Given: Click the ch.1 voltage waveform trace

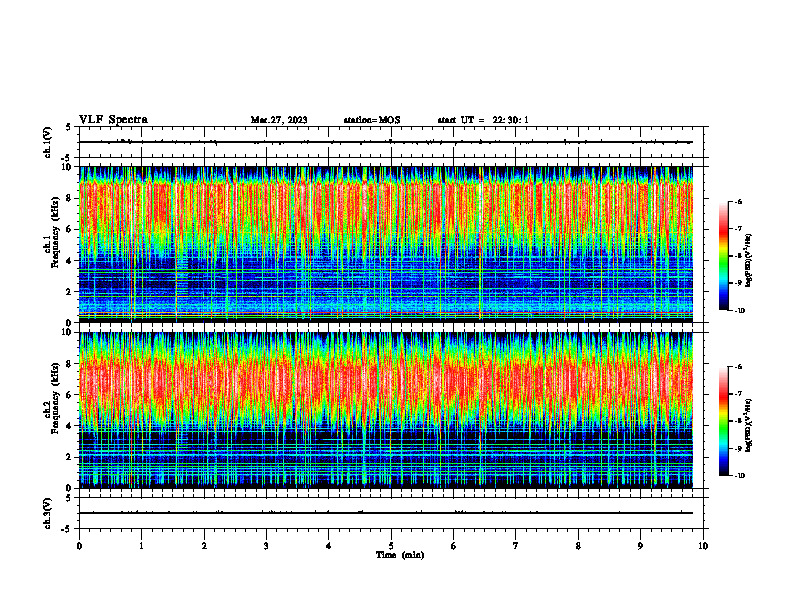Looking at the screenshot, I should pyautogui.click(x=386, y=142).
